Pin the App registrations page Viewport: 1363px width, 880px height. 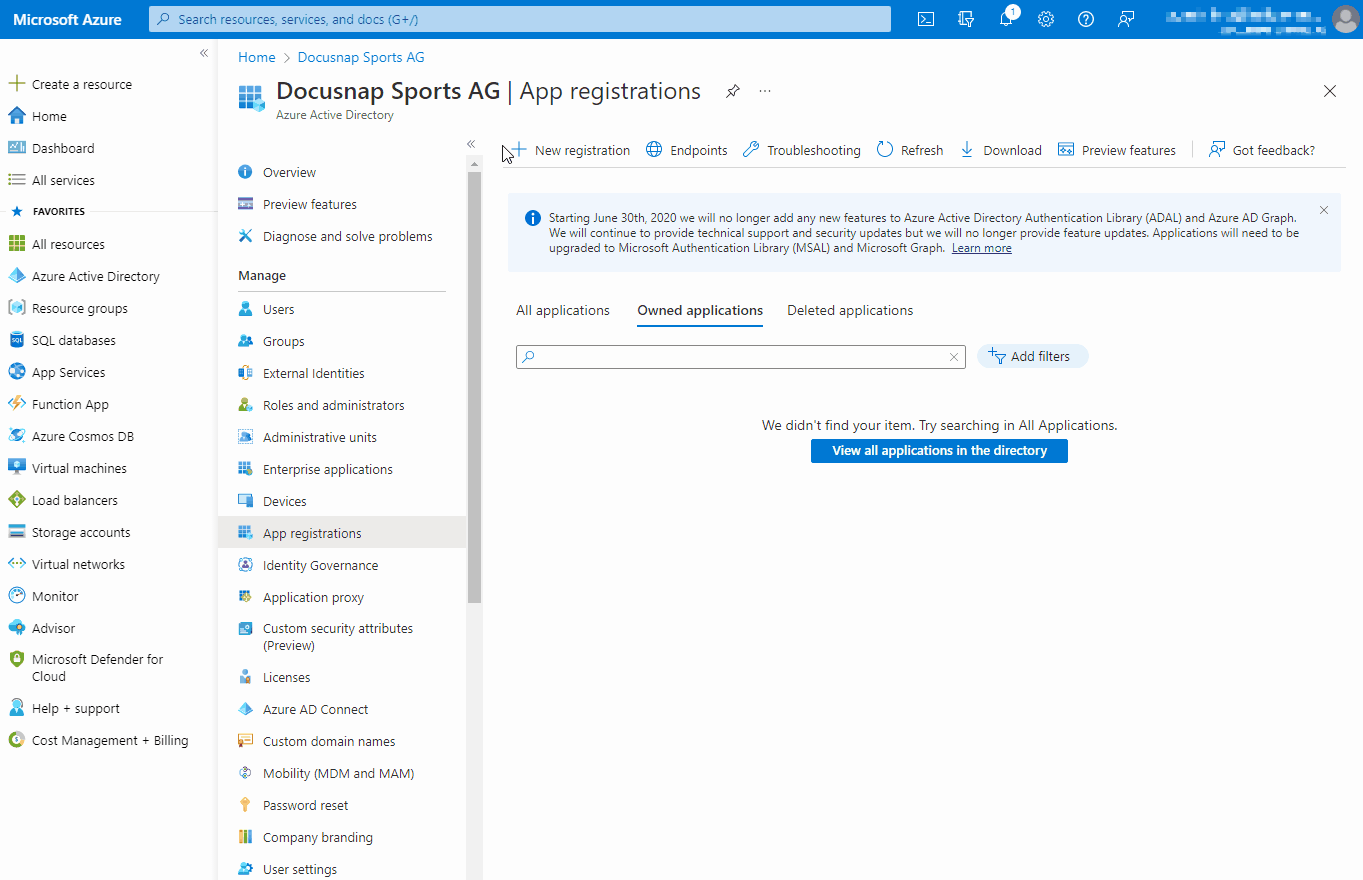click(x=732, y=91)
